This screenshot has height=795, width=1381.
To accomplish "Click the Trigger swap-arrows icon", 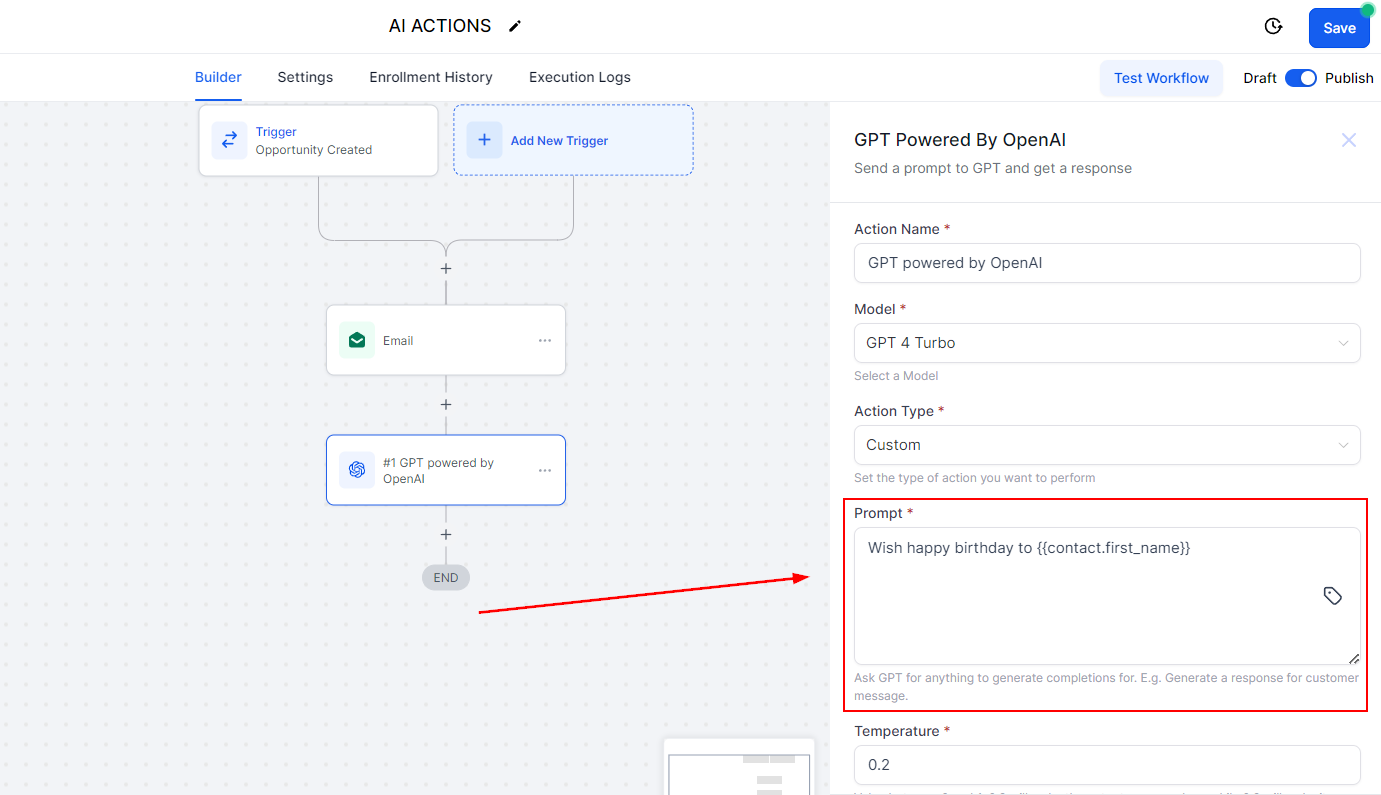I will (x=229, y=141).
